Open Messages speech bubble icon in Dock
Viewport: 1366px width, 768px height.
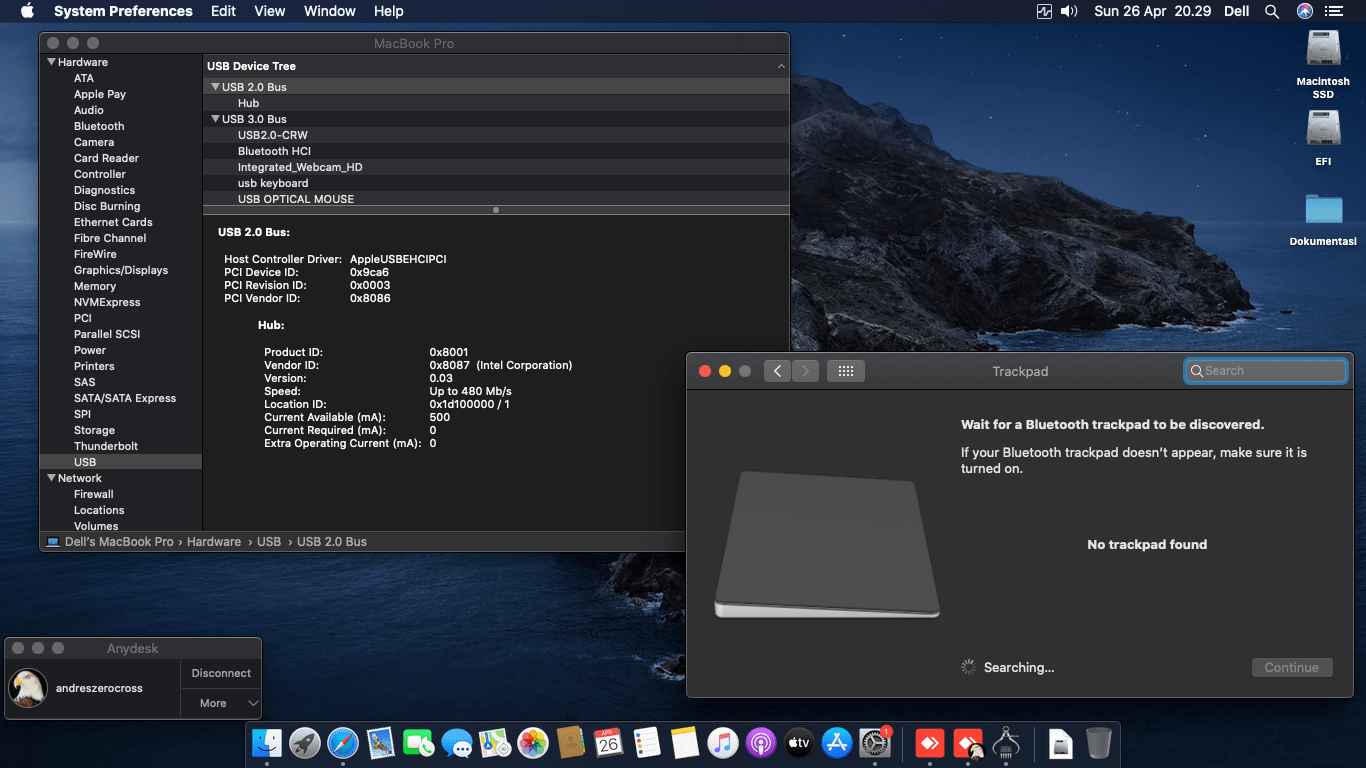click(457, 742)
